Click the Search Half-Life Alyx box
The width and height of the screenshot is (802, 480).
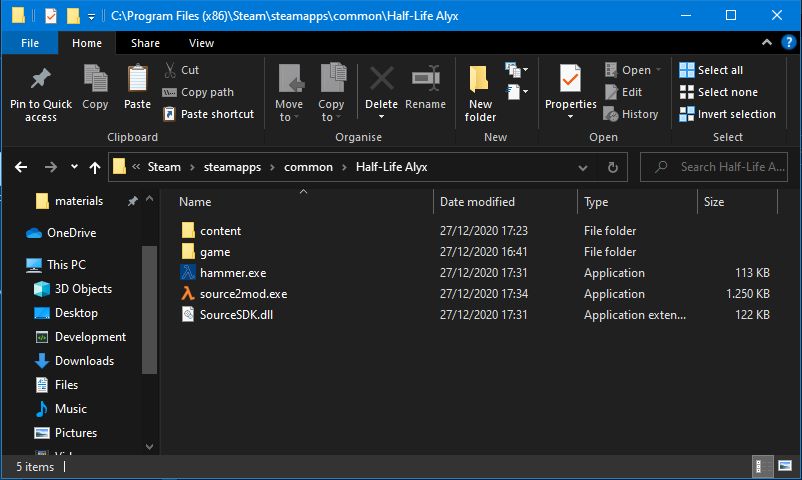(x=714, y=167)
